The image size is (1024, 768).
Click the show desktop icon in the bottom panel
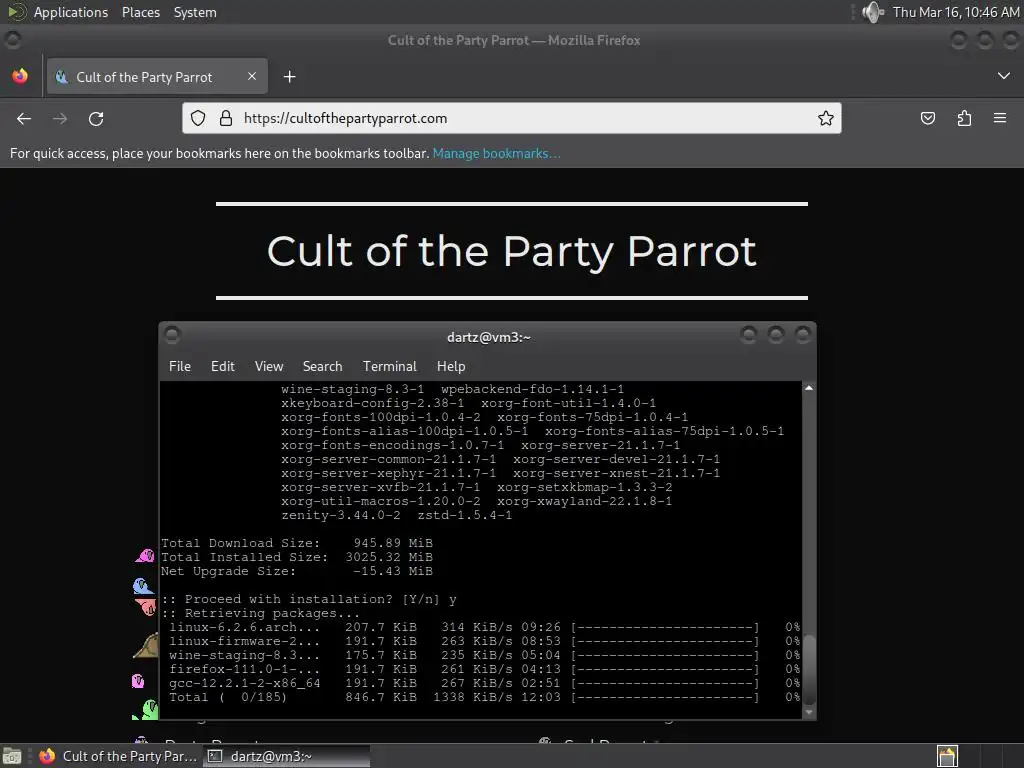tap(12, 756)
